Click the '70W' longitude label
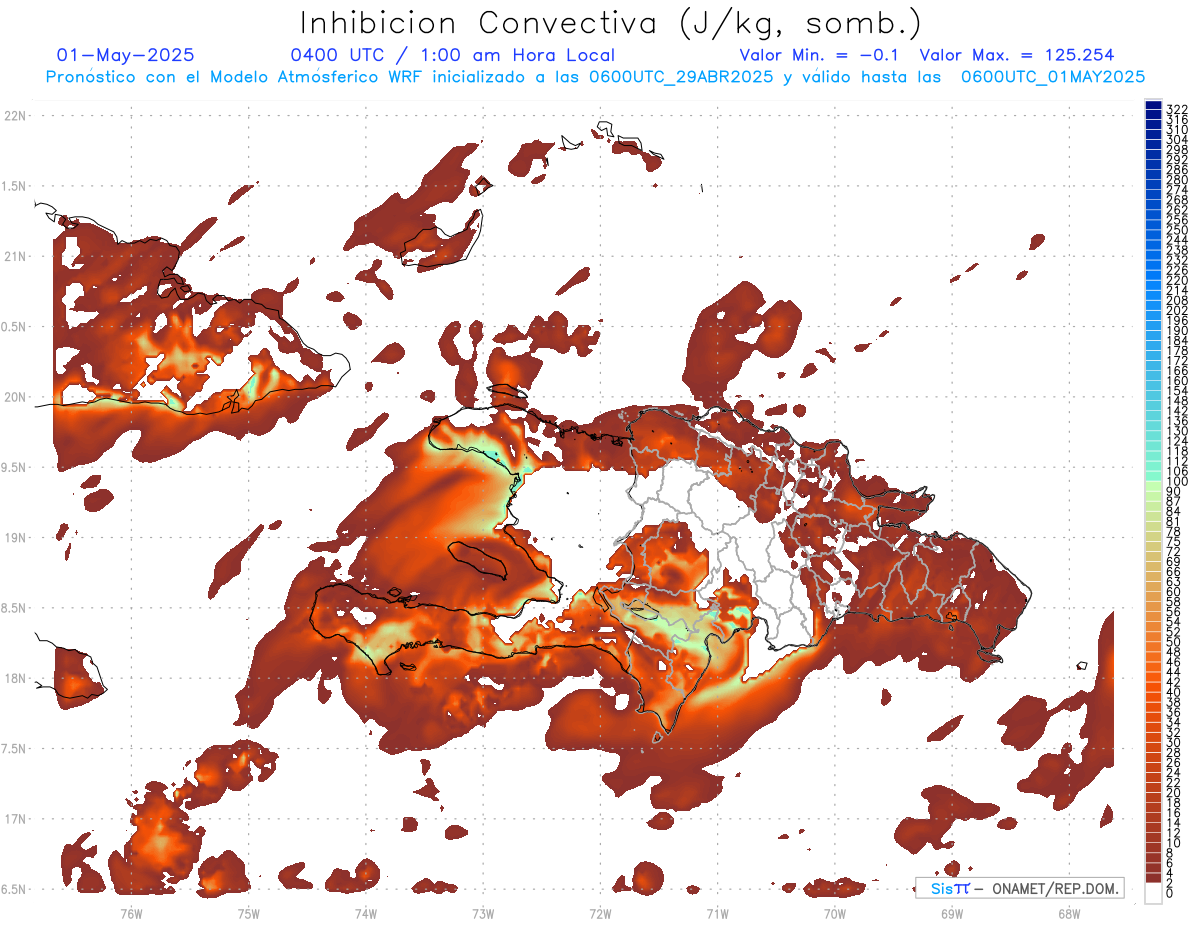1200x927 pixels. [834, 913]
